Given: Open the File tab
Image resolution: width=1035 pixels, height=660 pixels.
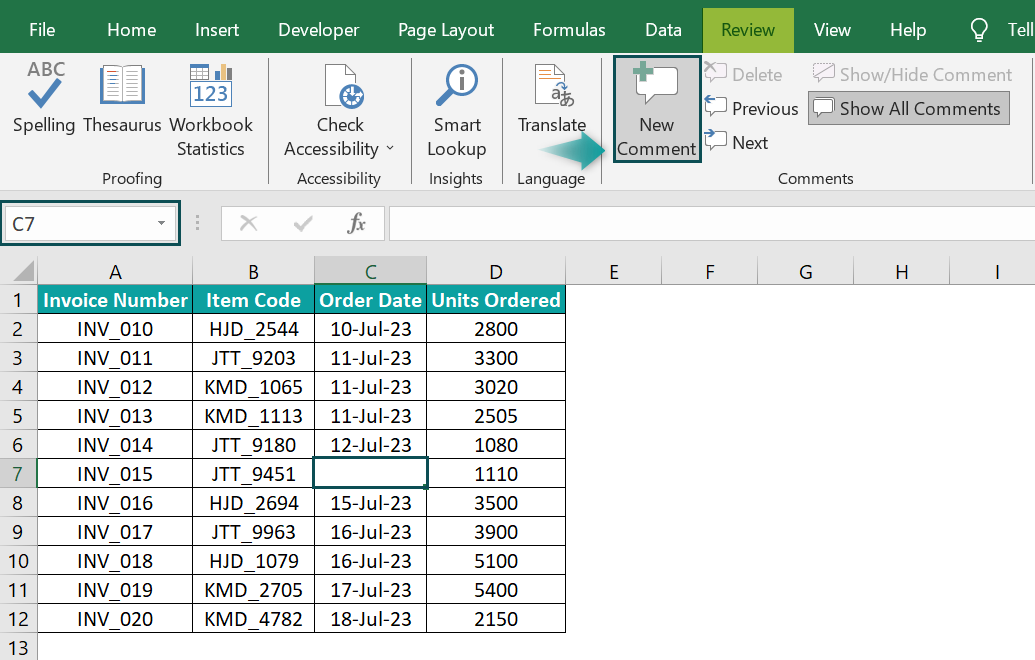Looking at the screenshot, I should 42,30.
